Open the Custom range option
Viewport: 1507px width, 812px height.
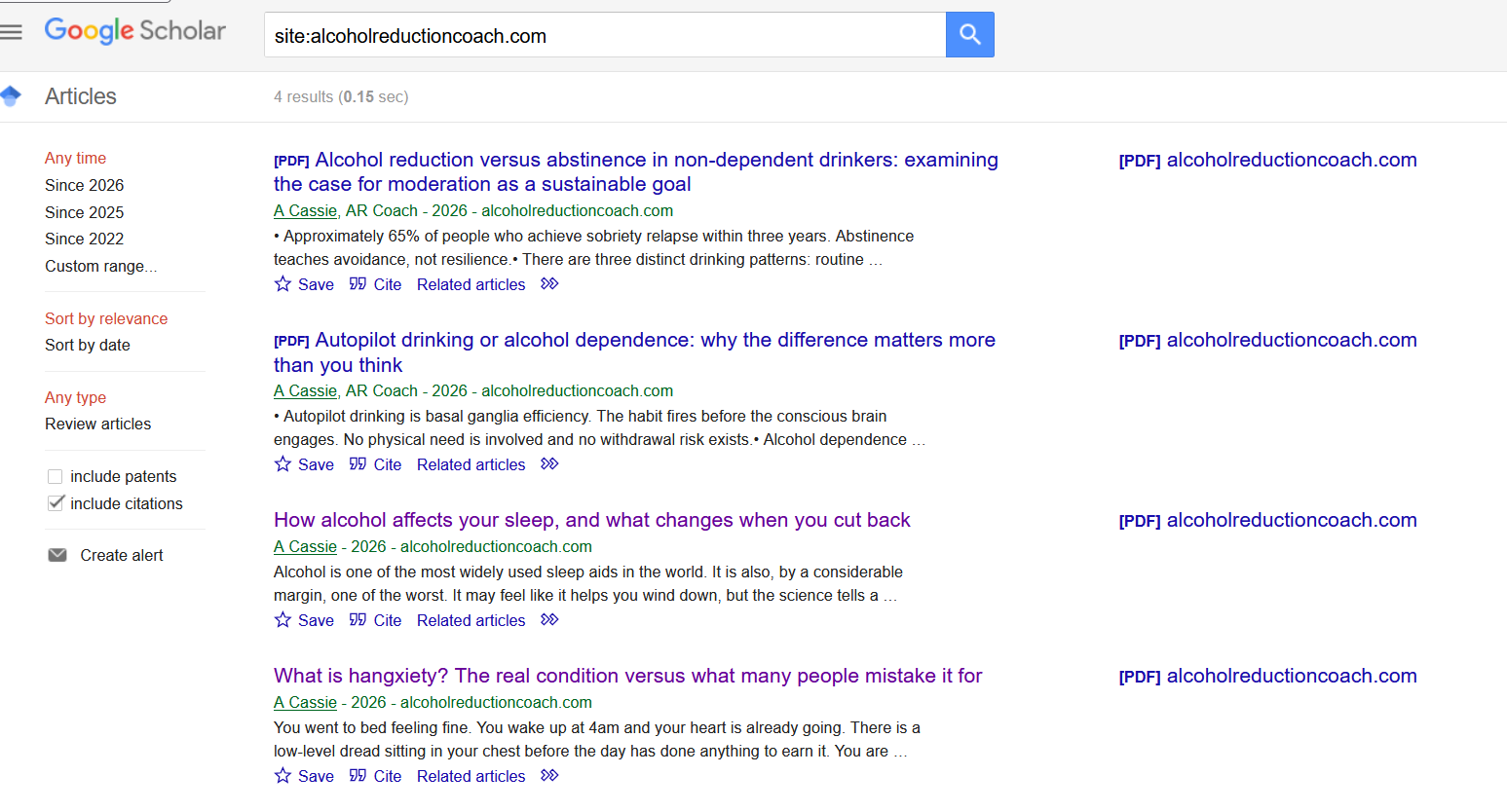(x=100, y=266)
